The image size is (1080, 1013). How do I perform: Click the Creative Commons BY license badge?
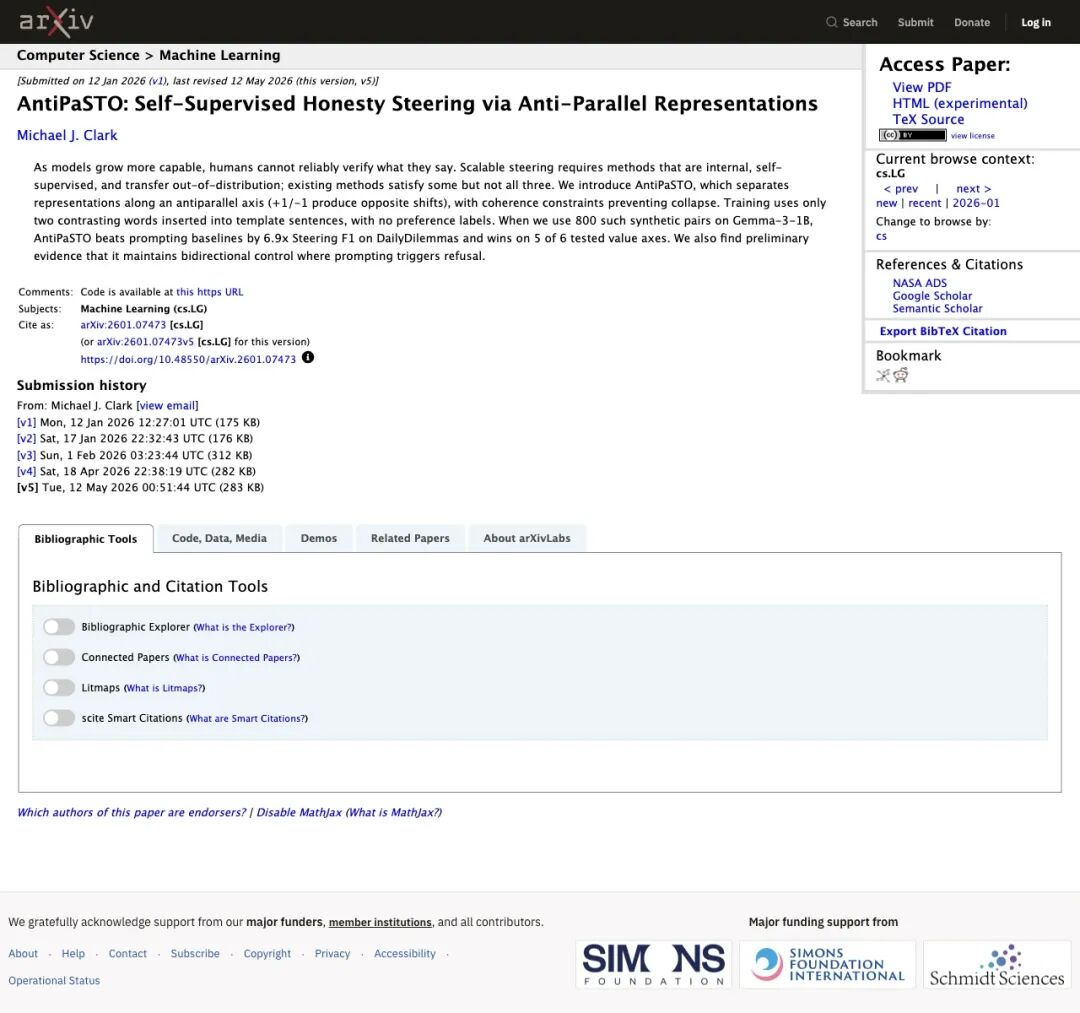tap(912, 135)
